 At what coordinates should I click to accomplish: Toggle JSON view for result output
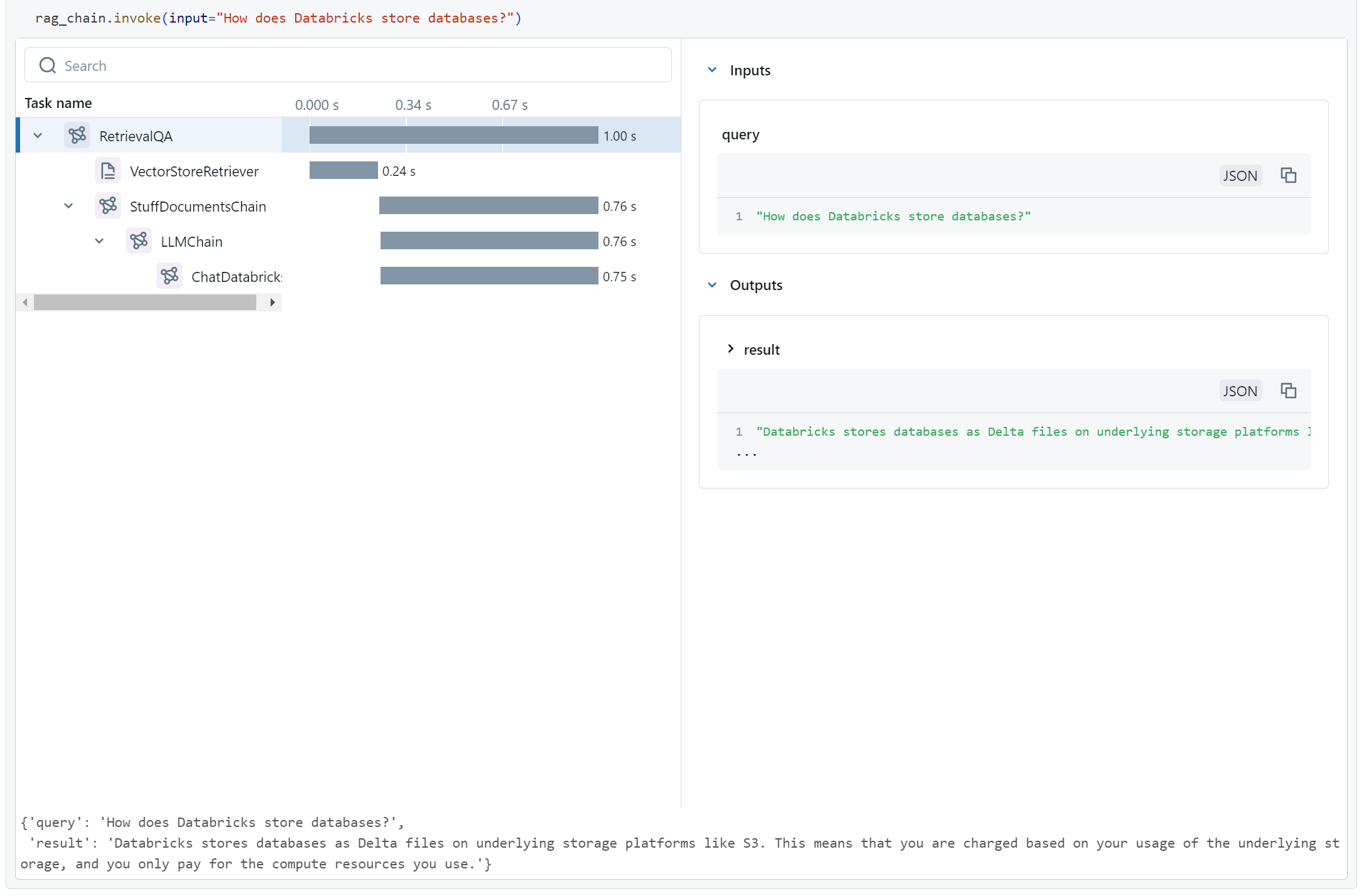1240,391
